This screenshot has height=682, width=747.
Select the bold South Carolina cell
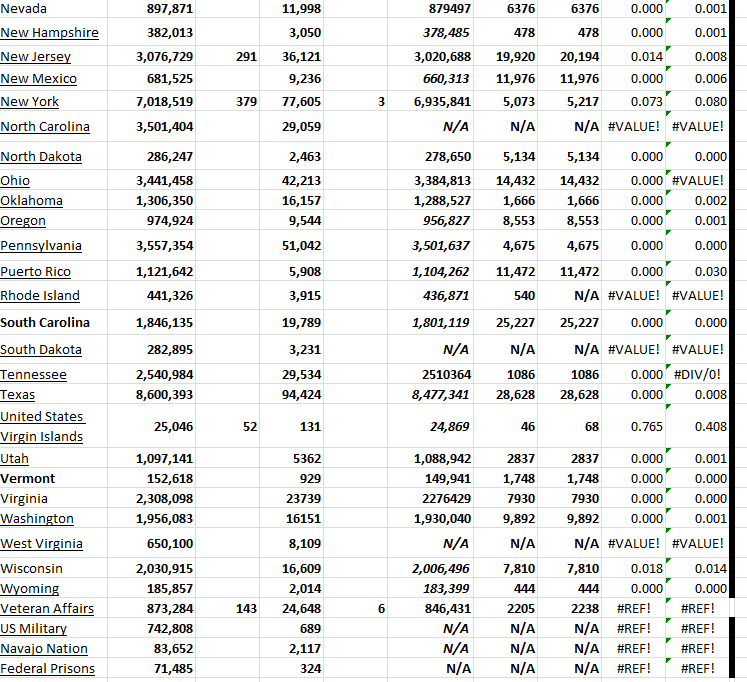45,322
